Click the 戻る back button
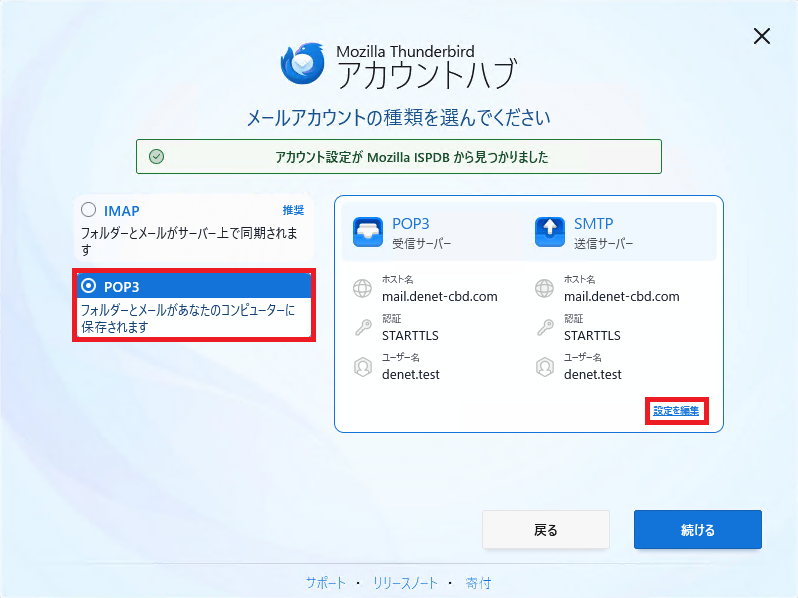 tap(546, 530)
